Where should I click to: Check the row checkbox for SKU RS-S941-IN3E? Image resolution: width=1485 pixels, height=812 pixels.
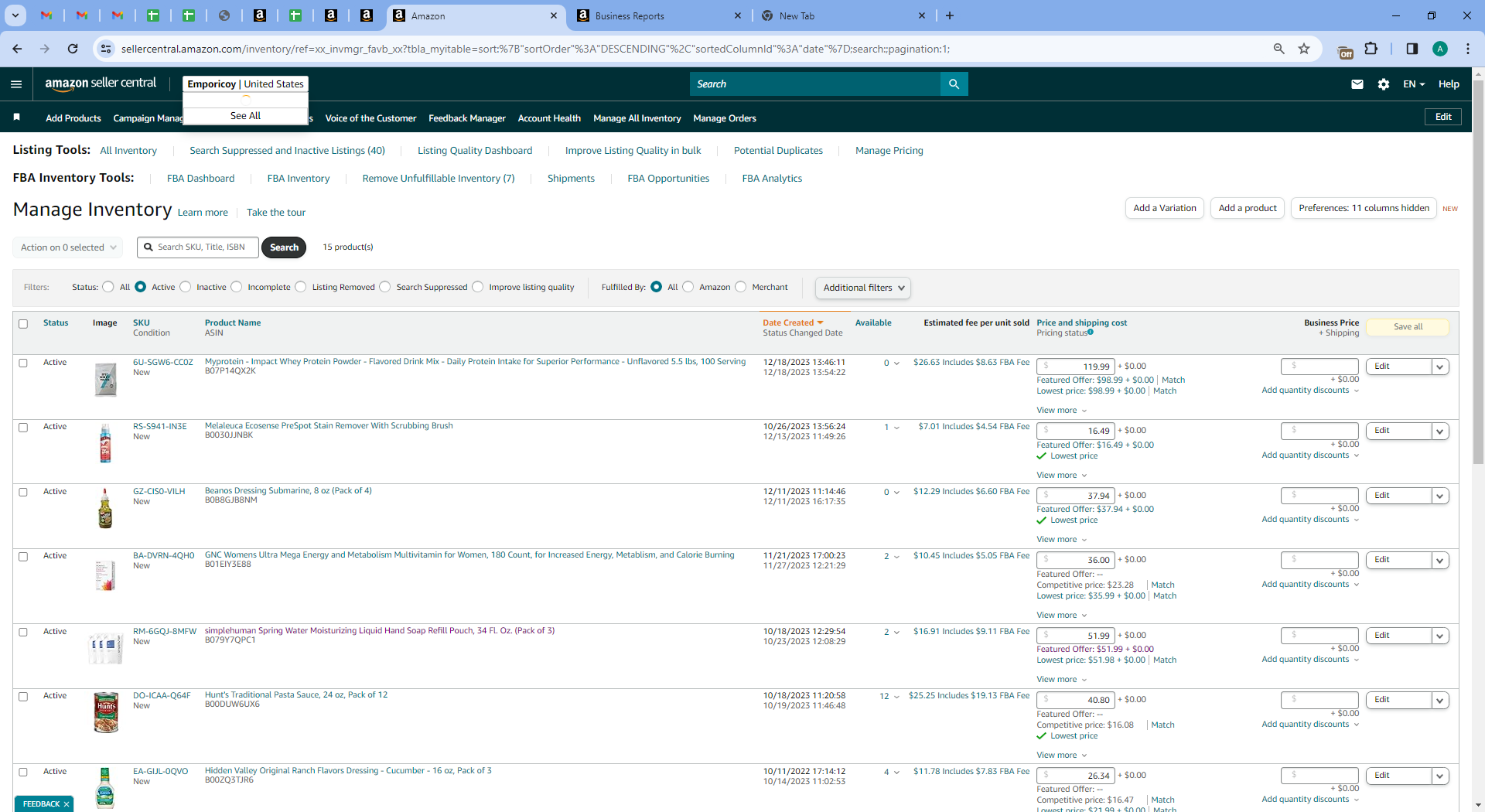pos(23,428)
